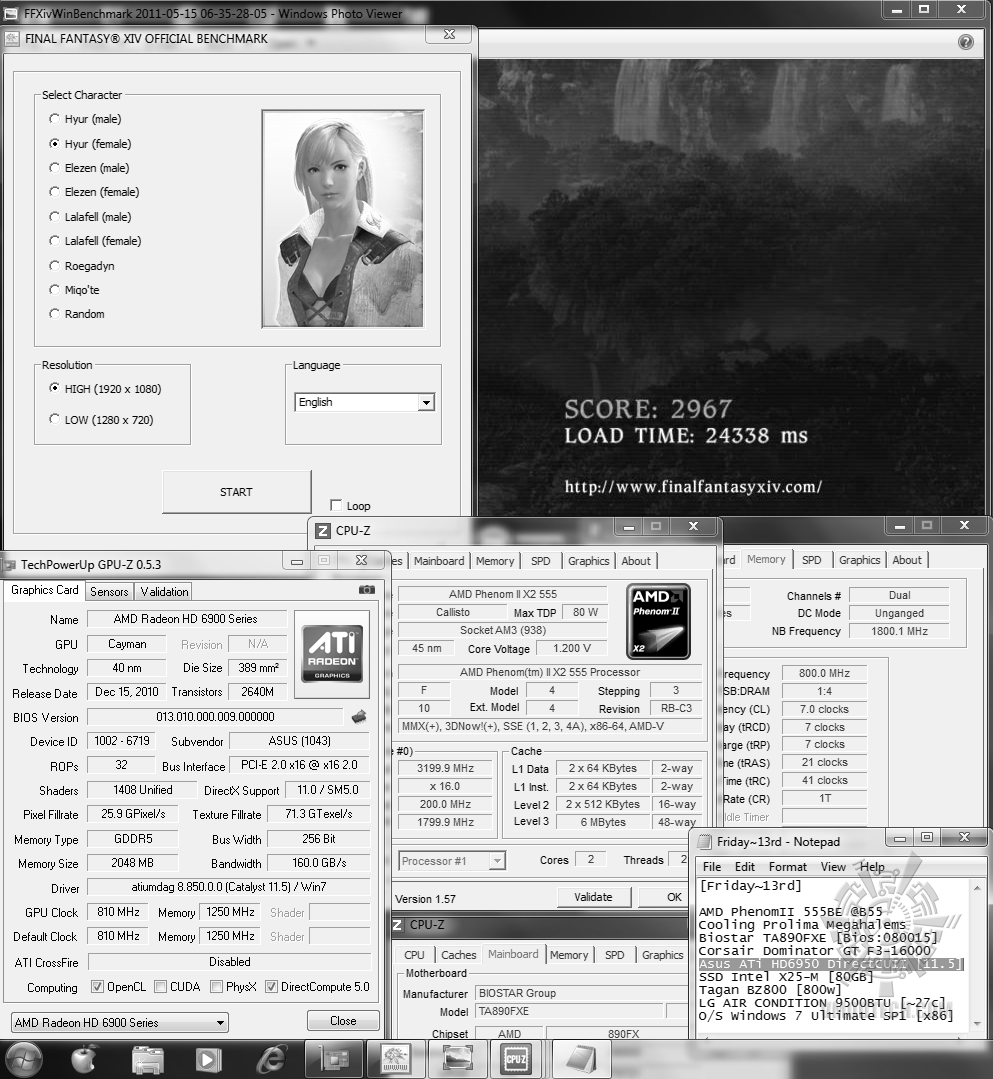Click the apple icon on the taskbar

click(x=84, y=1060)
